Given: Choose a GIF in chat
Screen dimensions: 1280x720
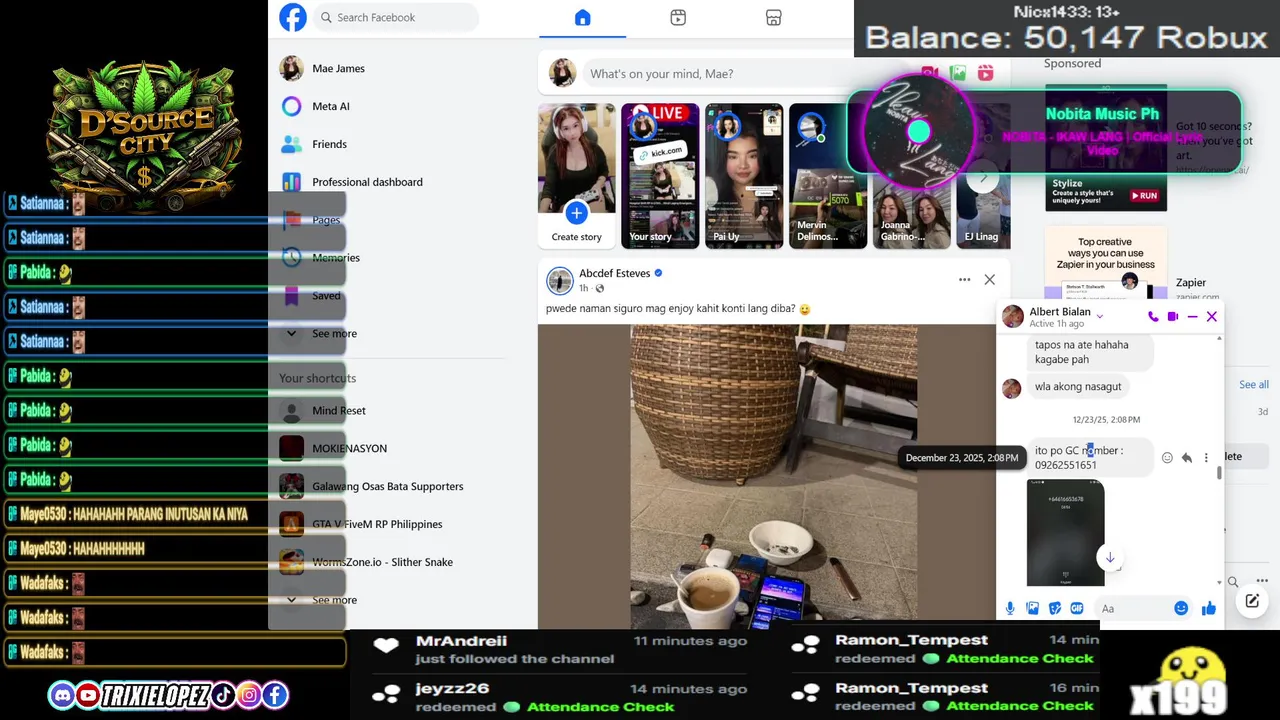Looking at the screenshot, I should 1076,608.
